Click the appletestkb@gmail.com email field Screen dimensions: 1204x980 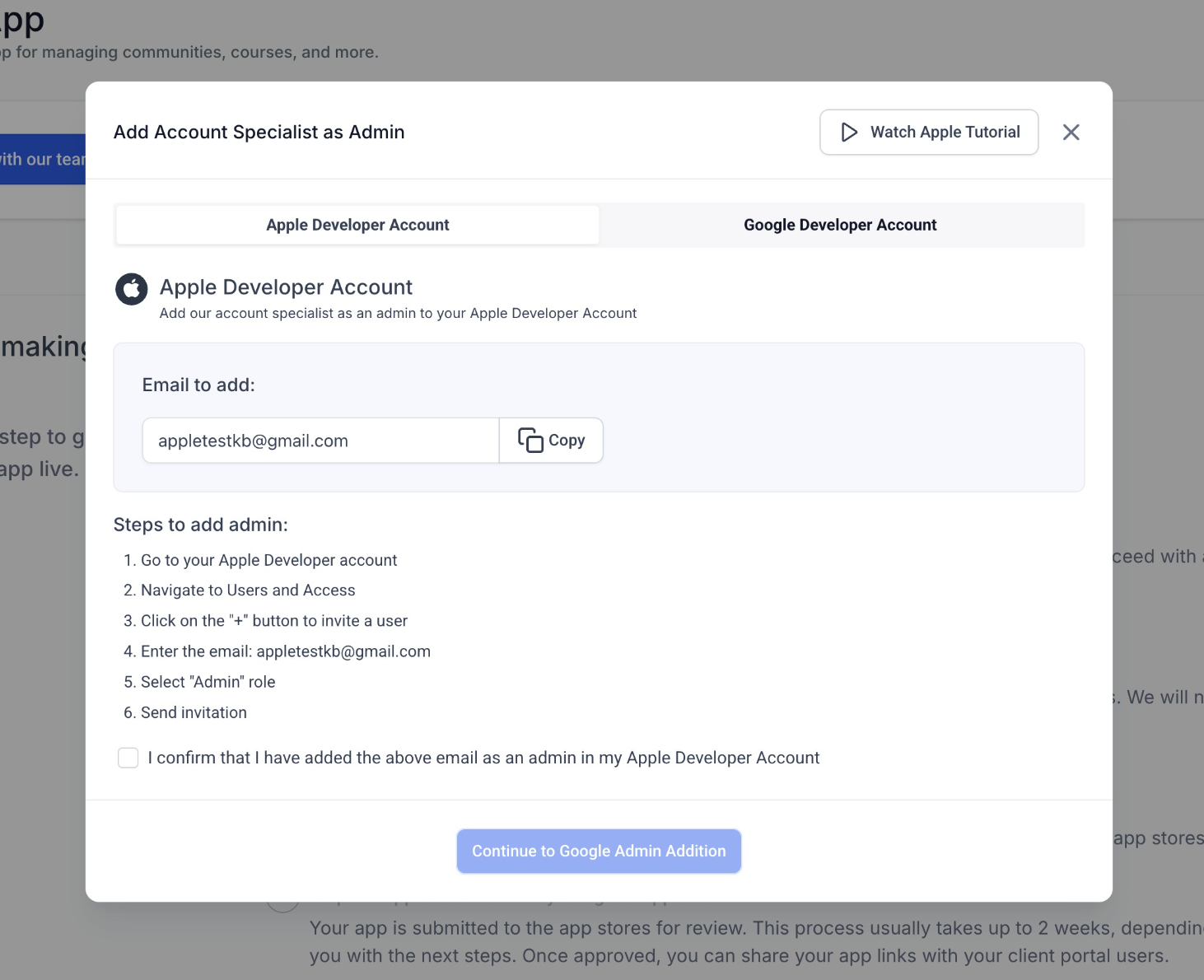[320, 441]
